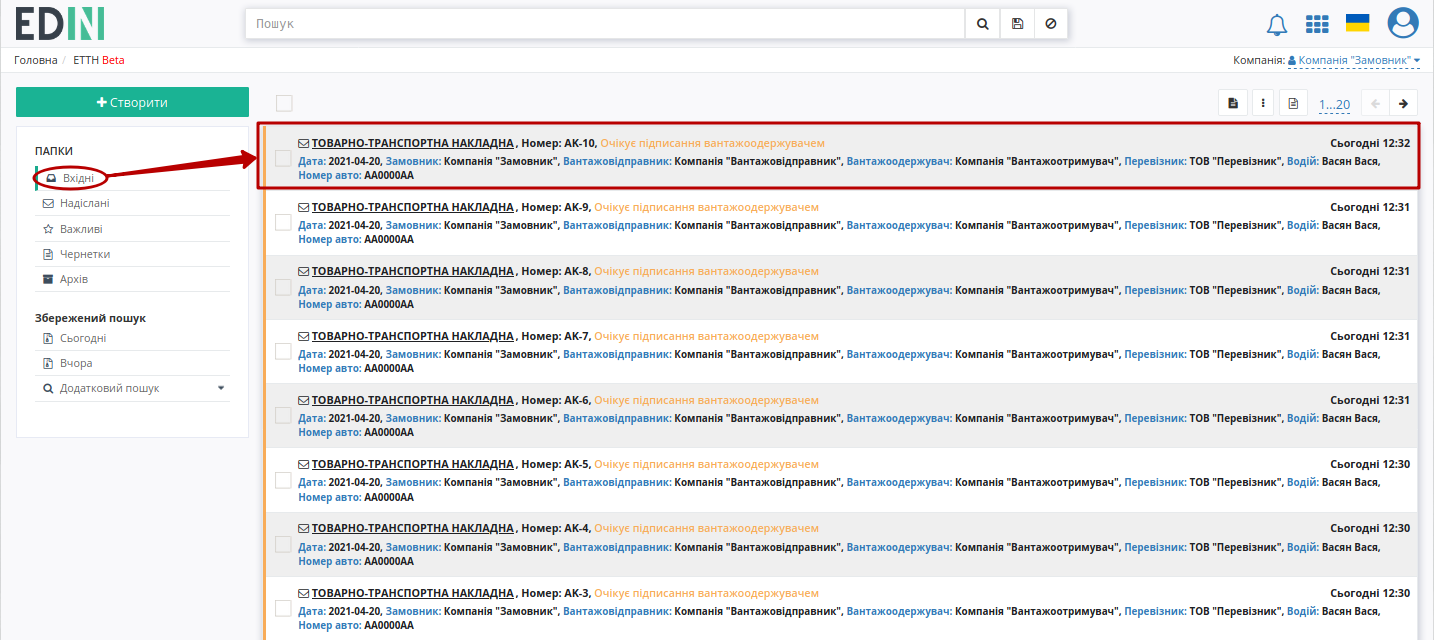Check the box for document АК-7
The width and height of the screenshot is (1434, 640).
(283, 351)
